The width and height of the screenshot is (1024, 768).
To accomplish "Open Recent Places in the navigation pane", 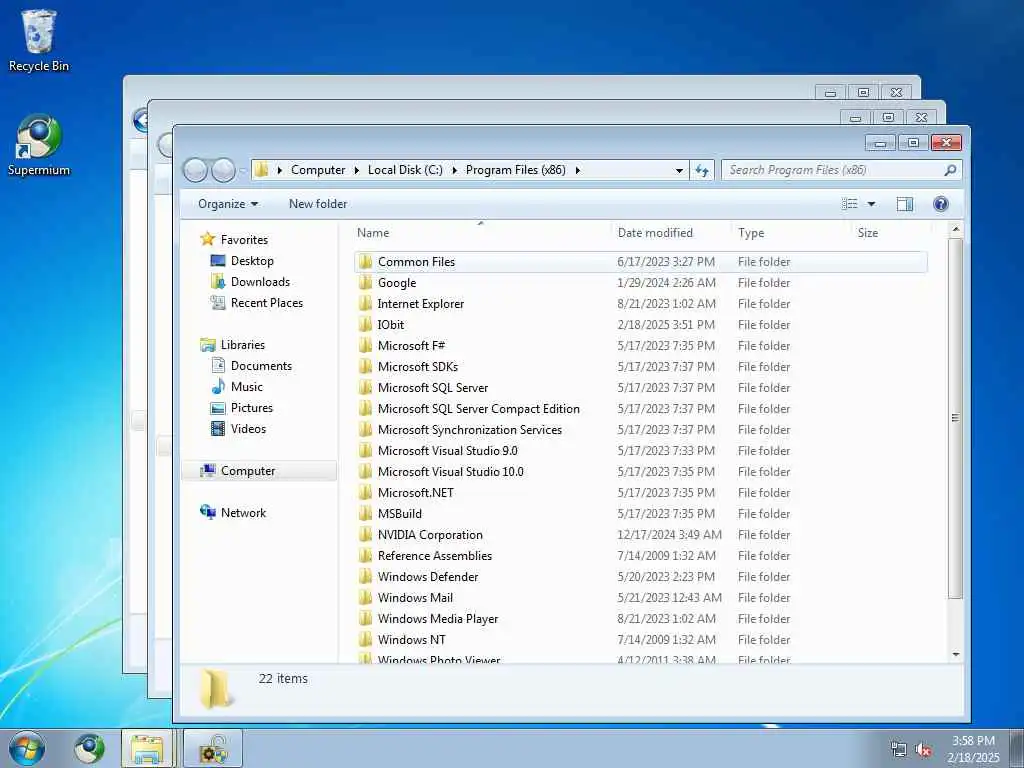I will [266, 302].
